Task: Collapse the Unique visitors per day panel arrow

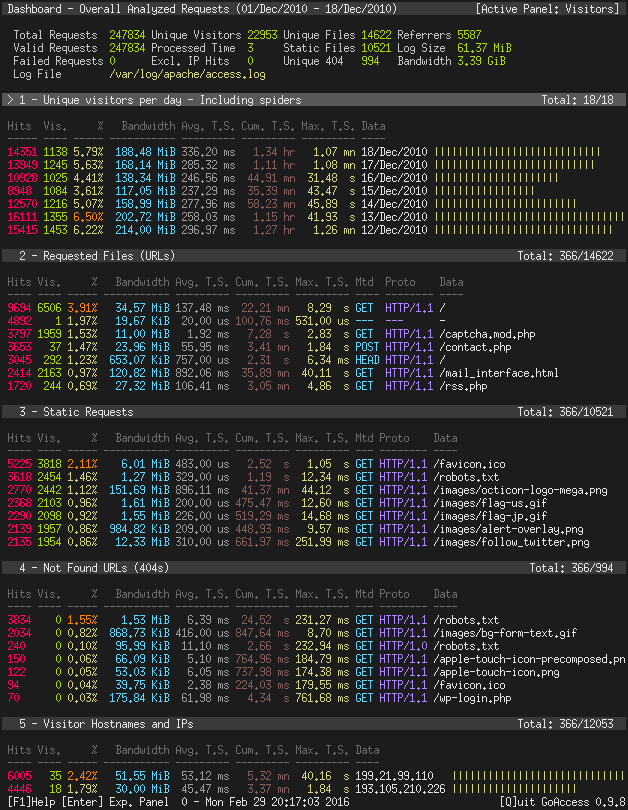Action: click(10, 100)
